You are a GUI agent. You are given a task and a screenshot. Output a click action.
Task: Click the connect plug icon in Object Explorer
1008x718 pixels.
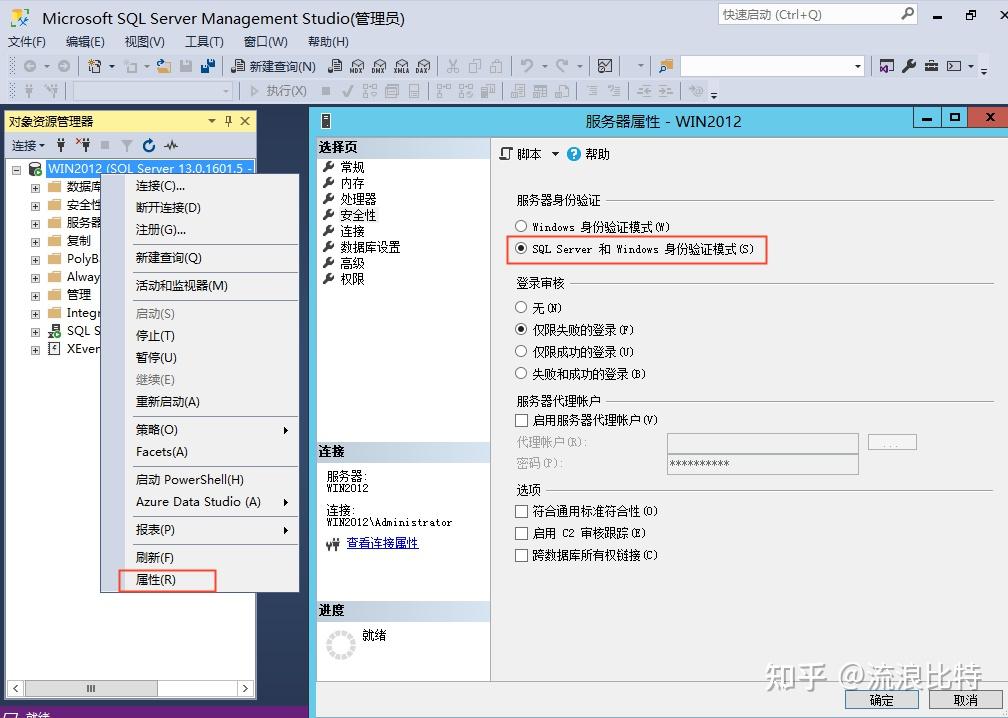coord(61,145)
